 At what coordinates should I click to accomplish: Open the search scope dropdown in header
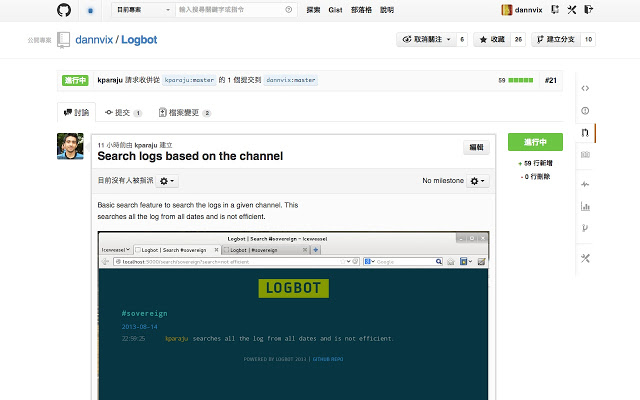(143, 10)
